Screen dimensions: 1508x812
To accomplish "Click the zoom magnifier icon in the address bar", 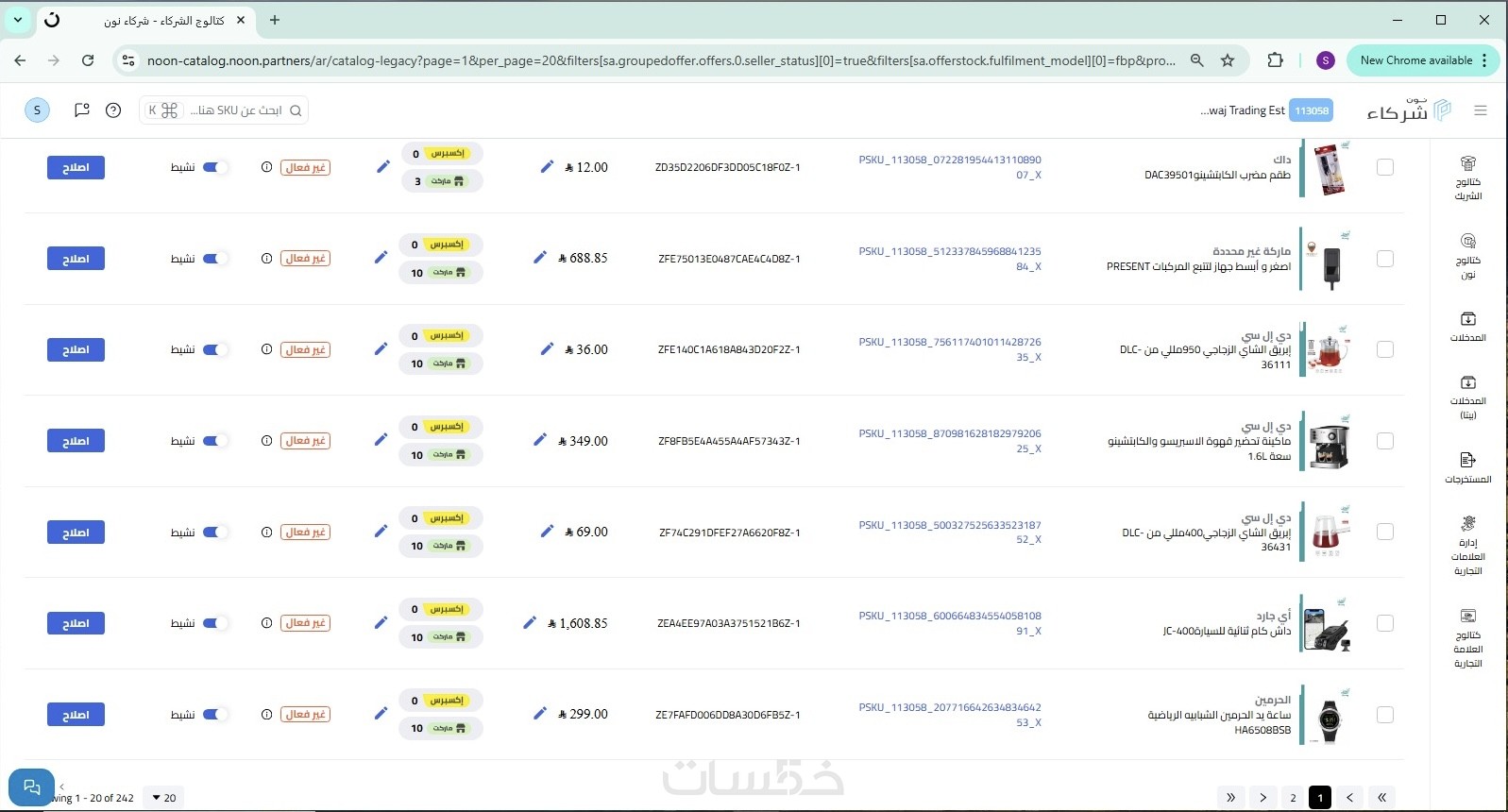I will (1196, 60).
